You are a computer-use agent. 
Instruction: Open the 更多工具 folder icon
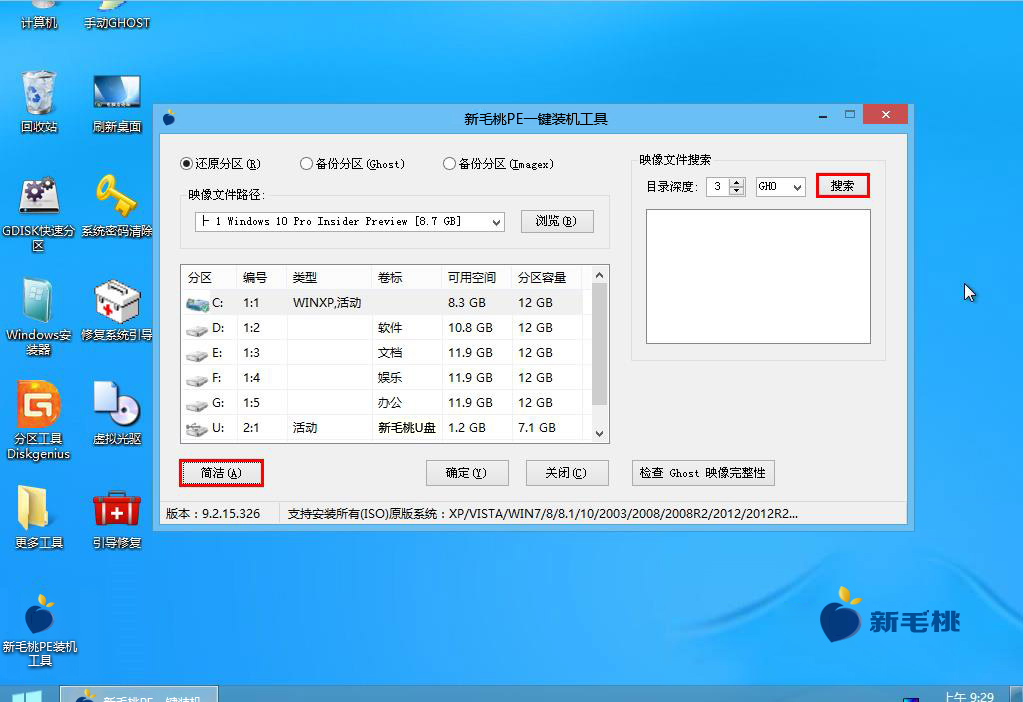pos(38,517)
